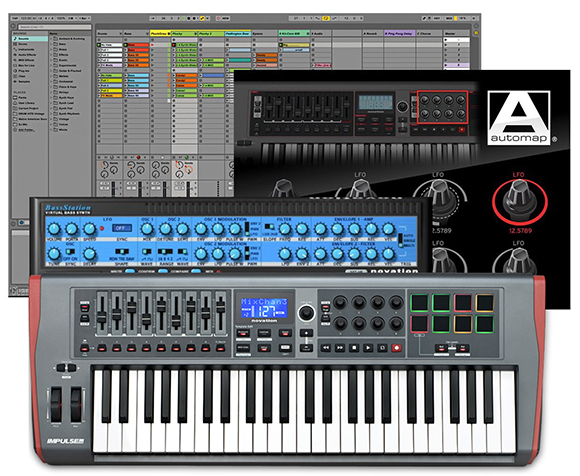Click the Tap tempo button in Ableton
This screenshot has height=476, width=580.
[x=15, y=18]
